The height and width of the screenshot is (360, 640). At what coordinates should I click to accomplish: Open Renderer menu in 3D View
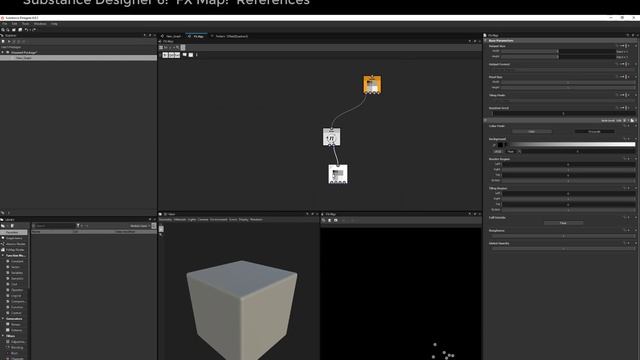click(x=256, y=220)
